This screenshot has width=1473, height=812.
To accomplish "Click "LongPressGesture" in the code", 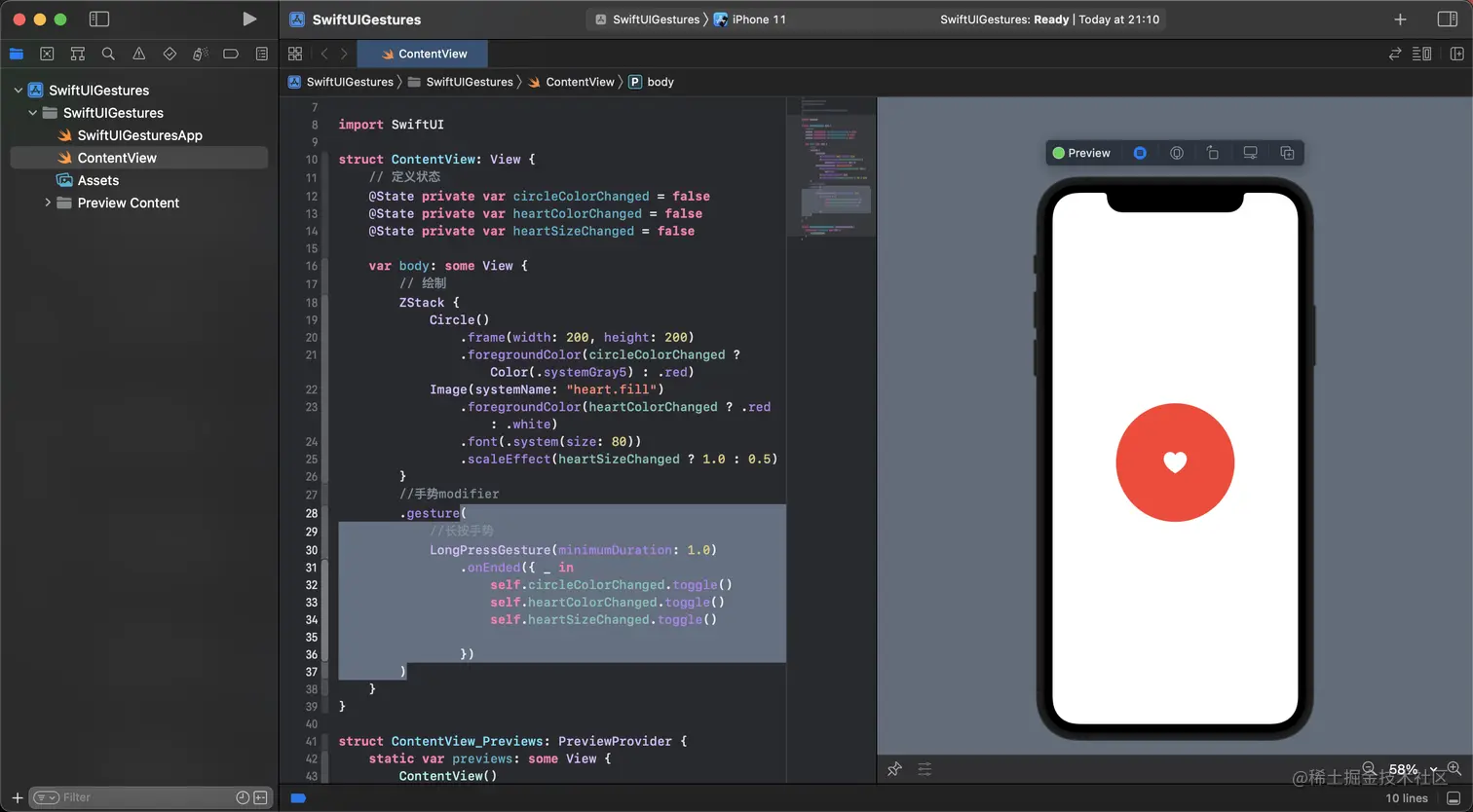I will point(490,550).
